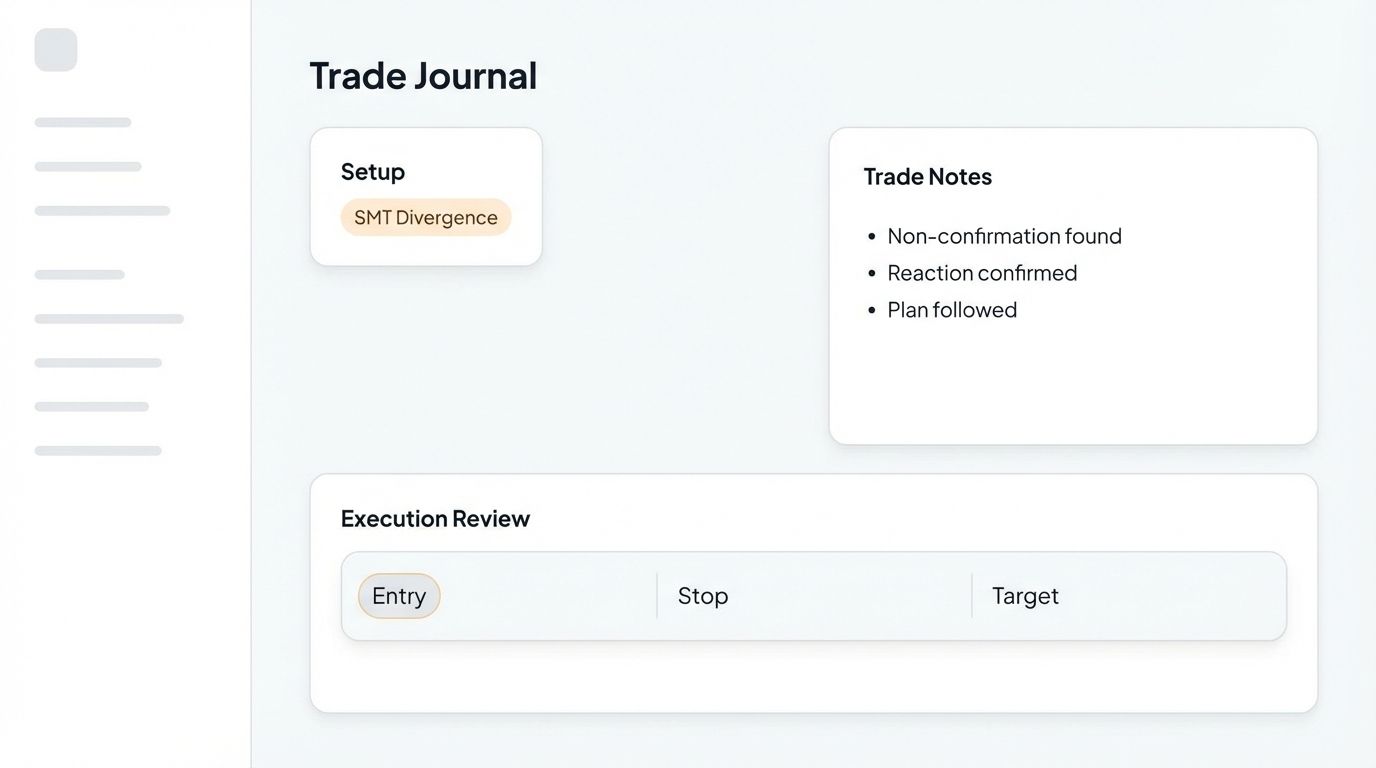Viewport: 1376px width, 768px height.
Task: Select third item in lower sidebar group
Action: click(98, 363)
